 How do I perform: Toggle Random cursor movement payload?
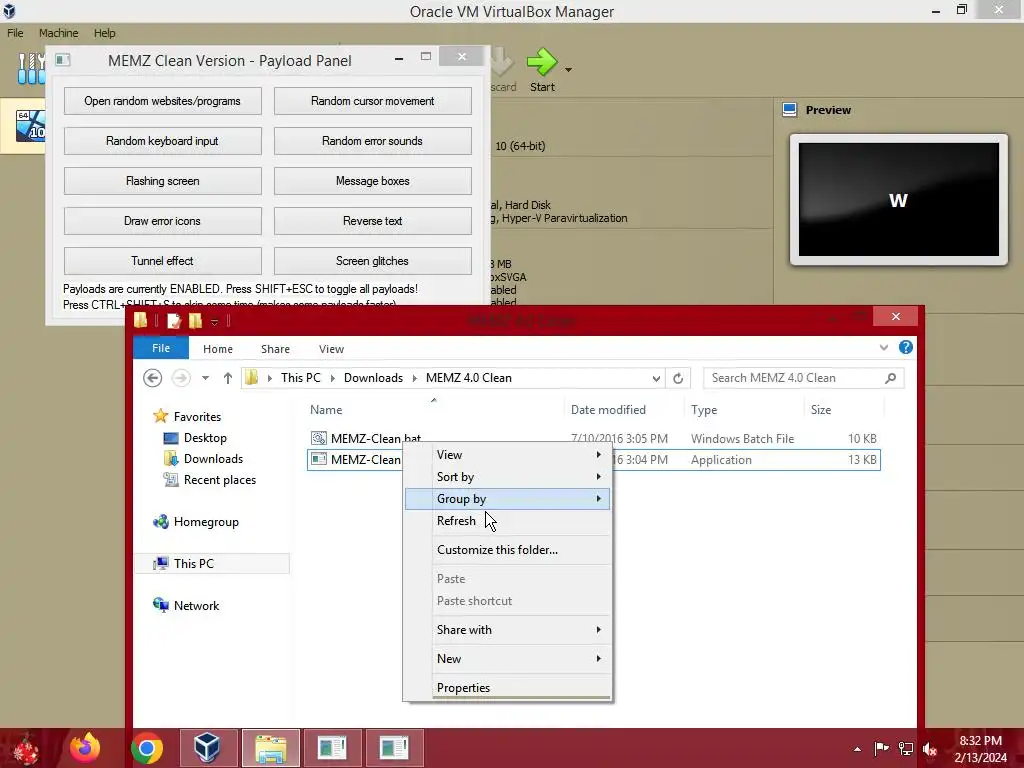[x=372, y=101]
